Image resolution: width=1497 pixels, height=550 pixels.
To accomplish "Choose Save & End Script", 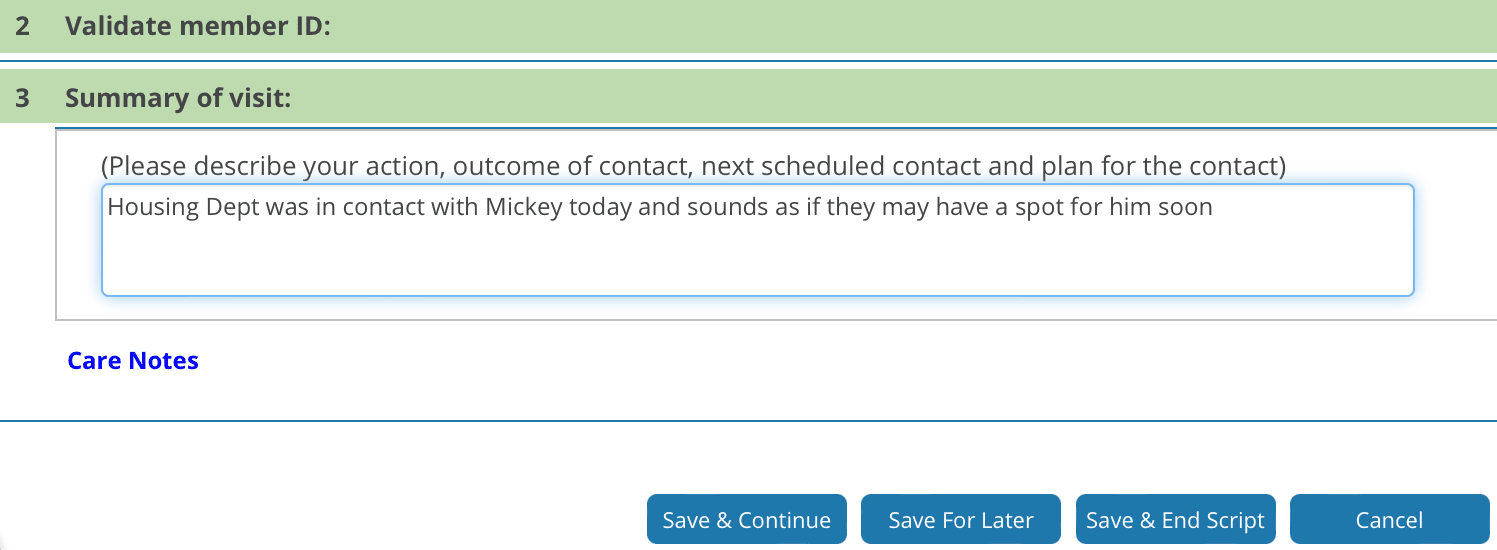I will tap(1175, 520).
